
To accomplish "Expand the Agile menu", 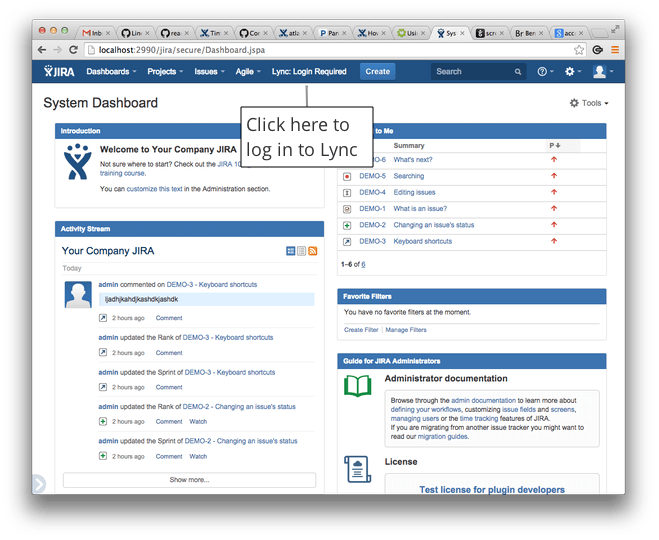I will click(248, 71).
